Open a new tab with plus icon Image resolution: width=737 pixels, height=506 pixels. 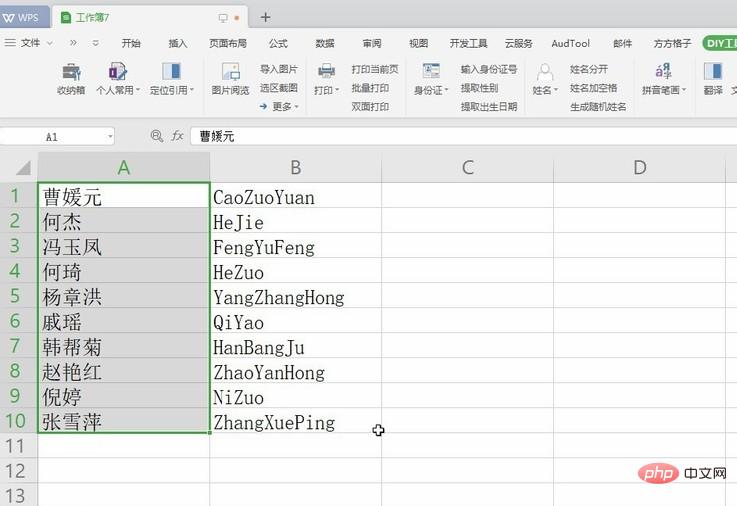point(265,17)
